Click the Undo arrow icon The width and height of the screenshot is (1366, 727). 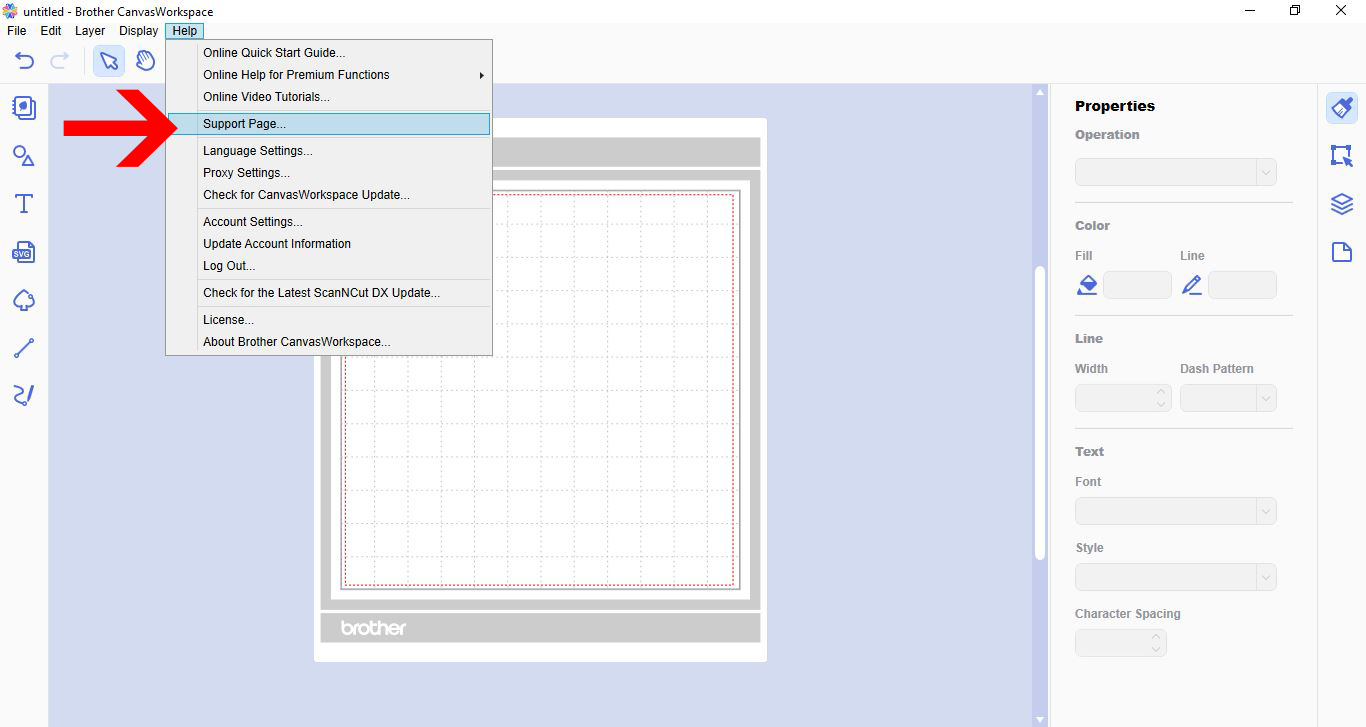(25, 61)
